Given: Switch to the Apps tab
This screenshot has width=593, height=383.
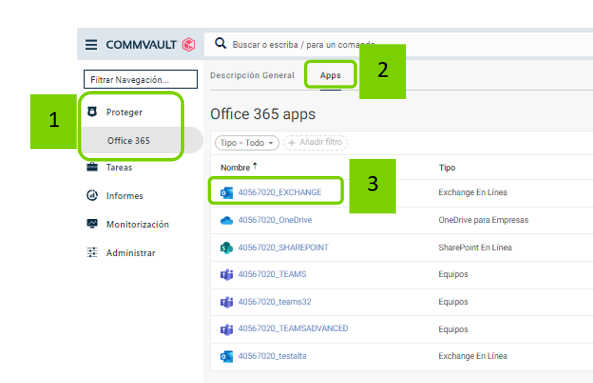Looking at the screenshot, I should tap(330, 75).
